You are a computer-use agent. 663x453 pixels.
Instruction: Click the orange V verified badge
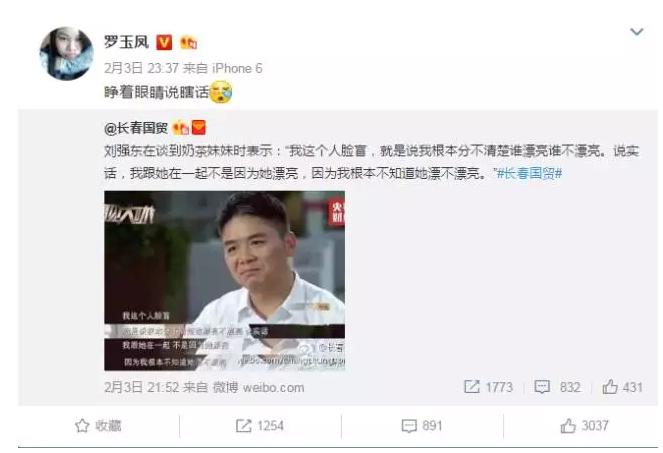[x=164, y=42]
